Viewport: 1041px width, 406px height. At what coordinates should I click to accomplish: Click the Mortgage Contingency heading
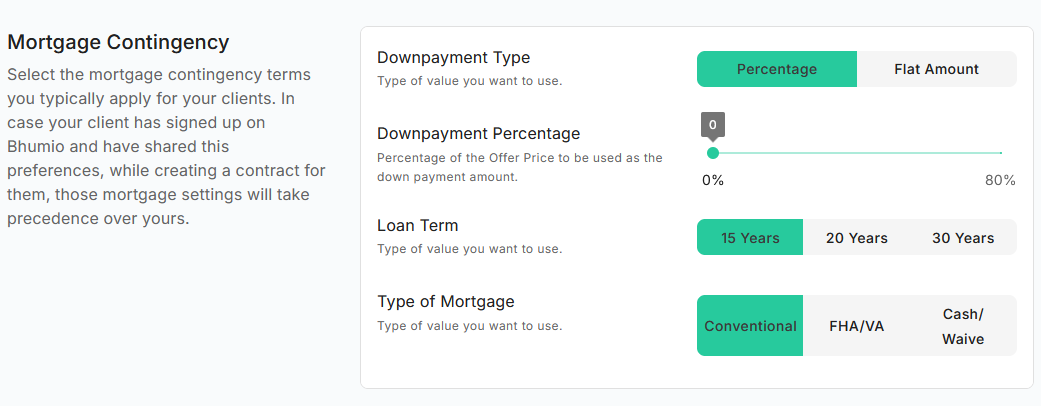(119, 43)
